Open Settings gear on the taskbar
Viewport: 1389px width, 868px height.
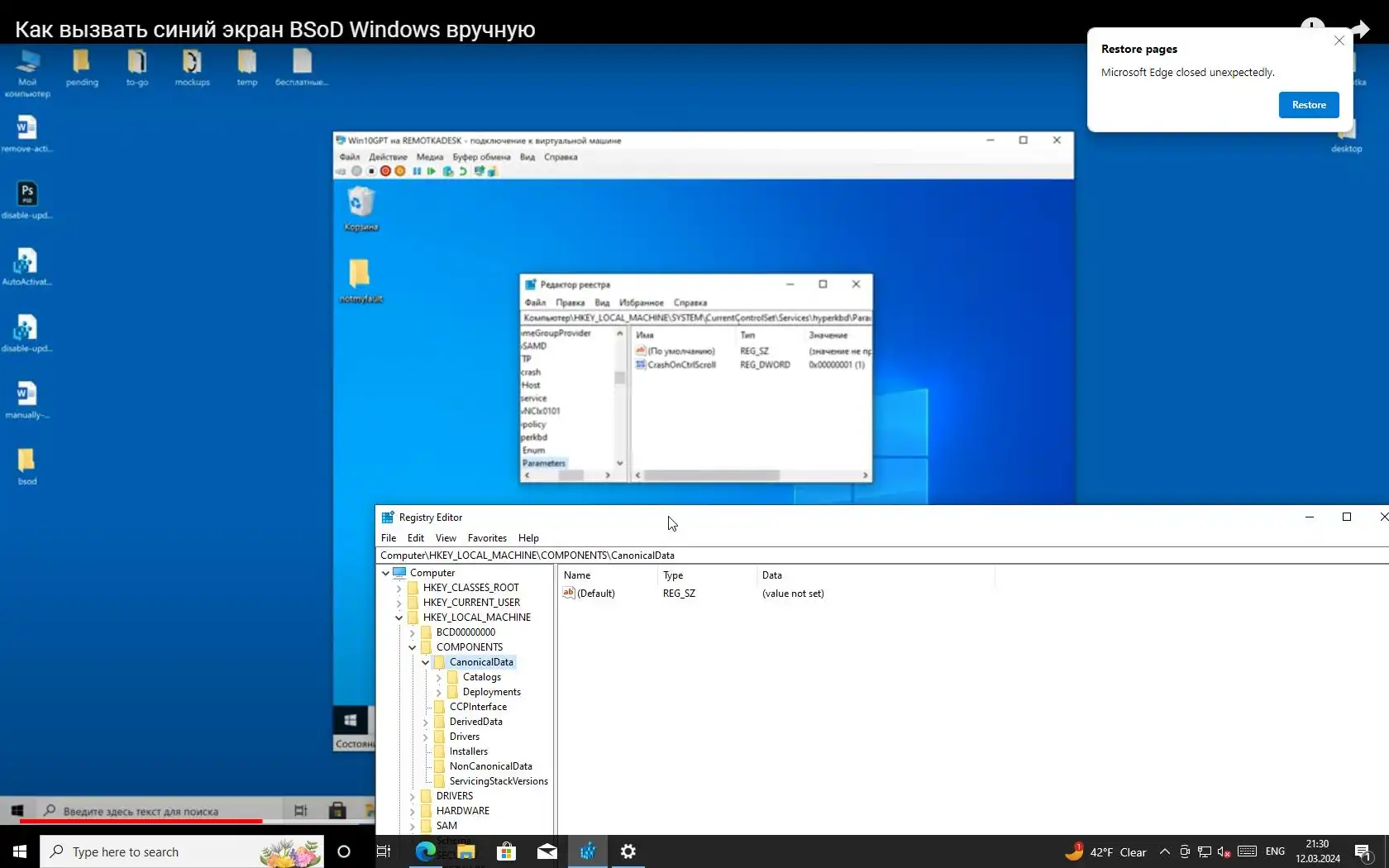(x=628, y=851)
